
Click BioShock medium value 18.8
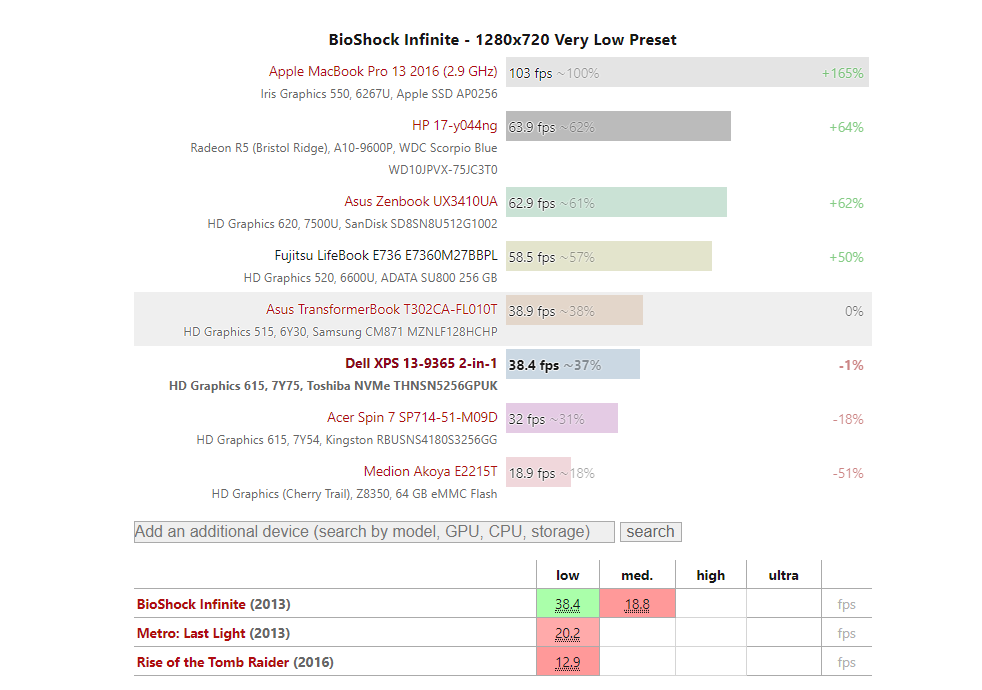pos(637,604)
